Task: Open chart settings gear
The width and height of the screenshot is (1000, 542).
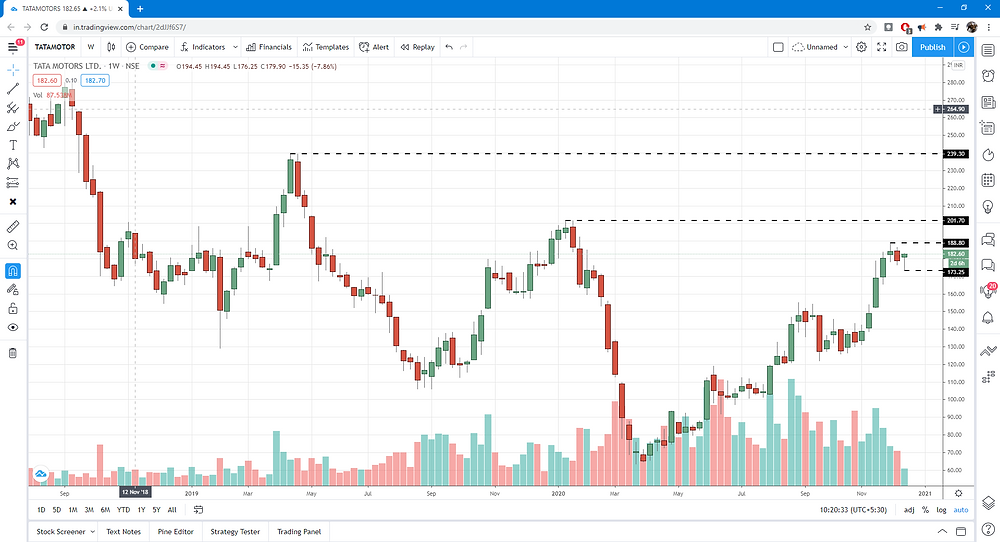Action: pos(861,47)
